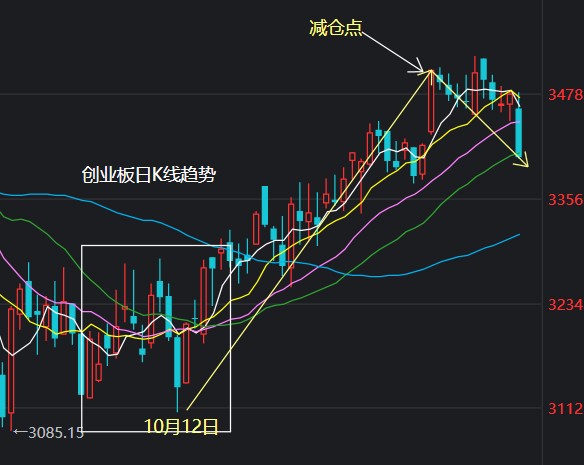Click the last large cyan candlestick
This screenshot has width=584, height=465.
pyautogui.click(x=518, y=130)
